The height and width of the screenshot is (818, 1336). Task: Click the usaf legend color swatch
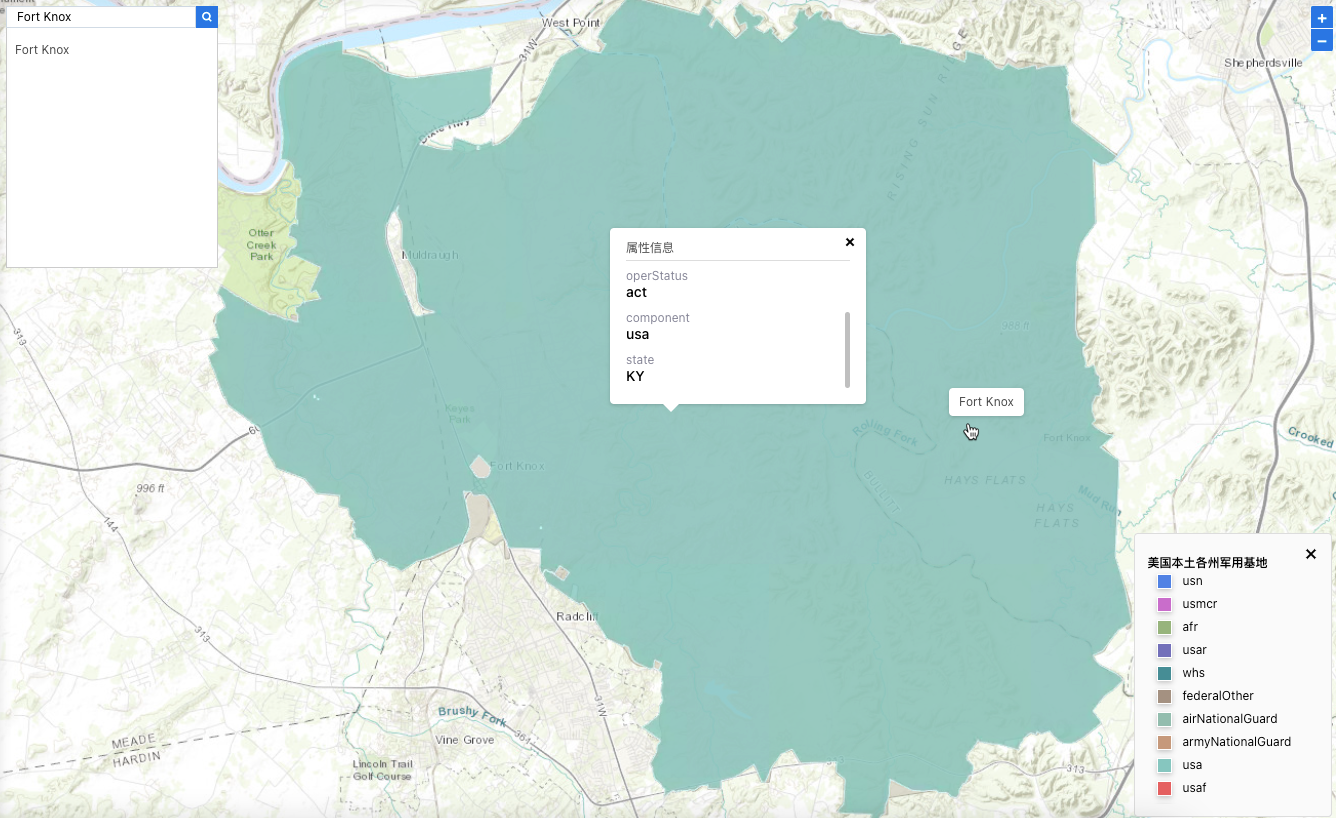pos(1164,788)
